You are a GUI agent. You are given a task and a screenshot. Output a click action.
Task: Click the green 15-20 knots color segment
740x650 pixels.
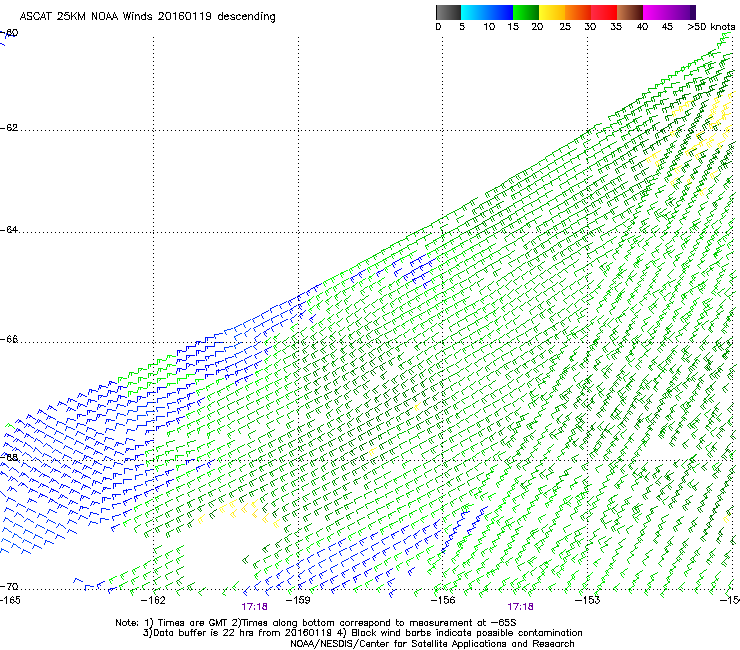pos(526,12)
